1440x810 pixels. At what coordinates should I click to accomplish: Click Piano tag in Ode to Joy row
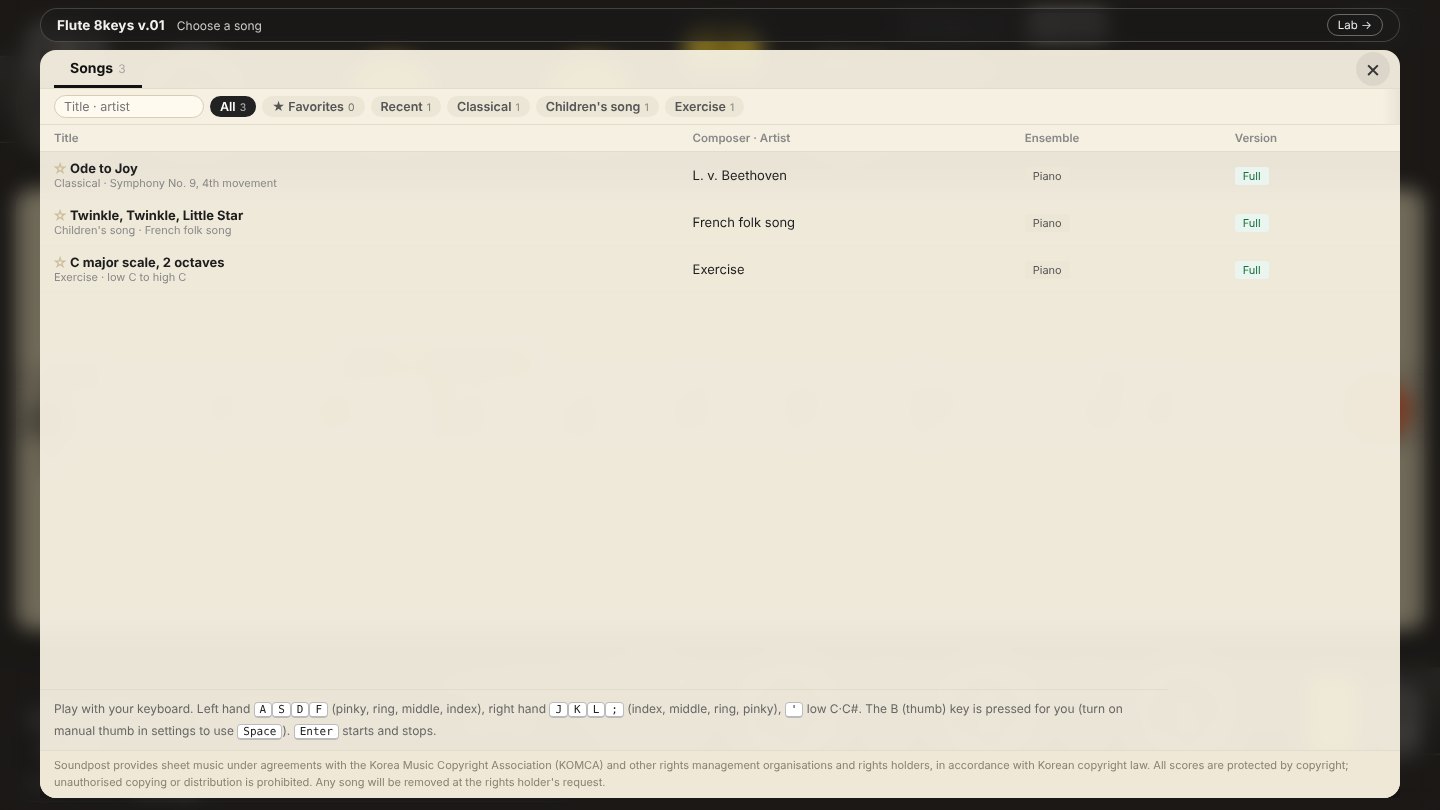click(x=1047, y=176)
